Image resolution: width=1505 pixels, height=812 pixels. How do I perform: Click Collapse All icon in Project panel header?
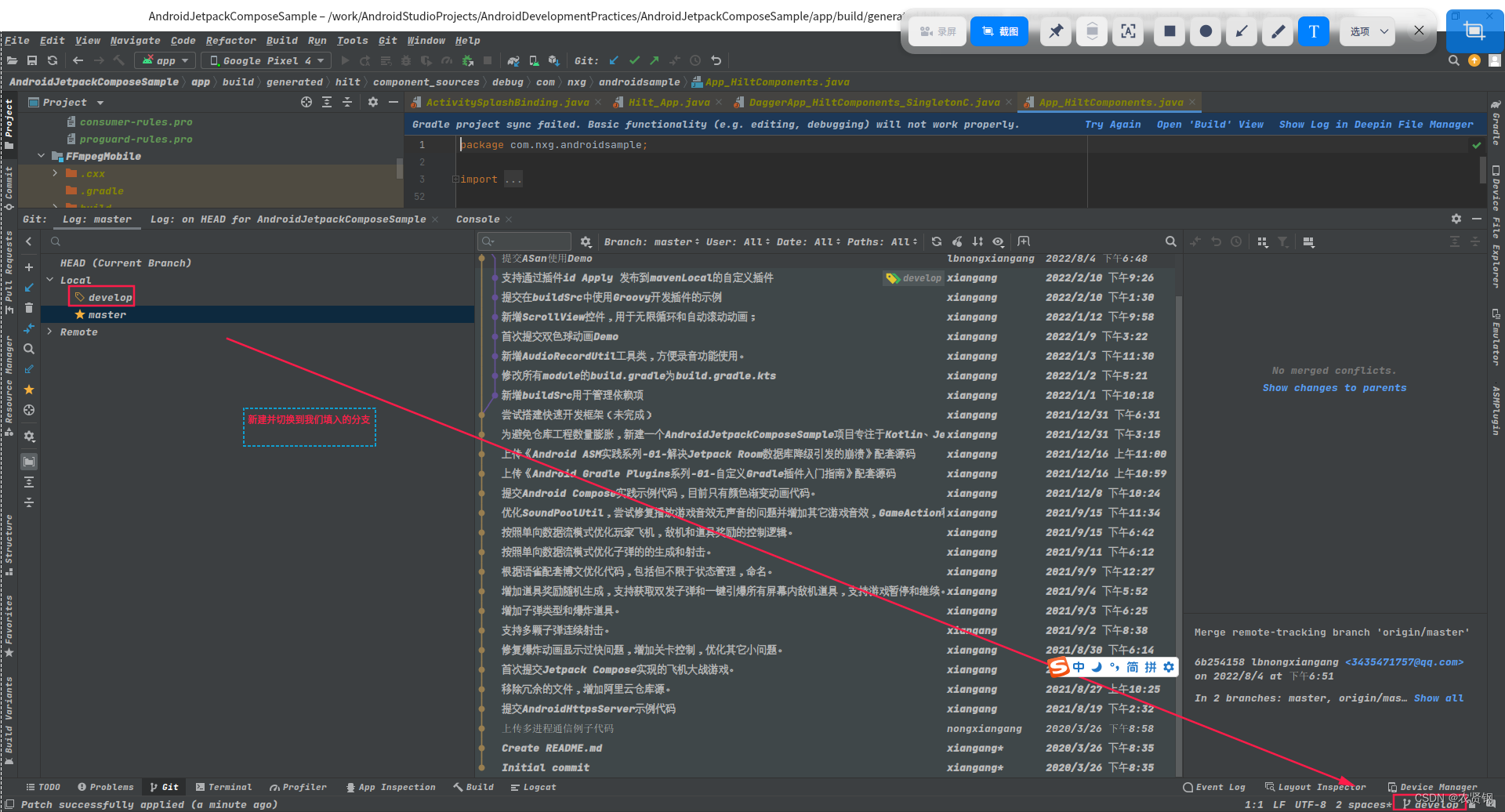click(x=347, y=102)
